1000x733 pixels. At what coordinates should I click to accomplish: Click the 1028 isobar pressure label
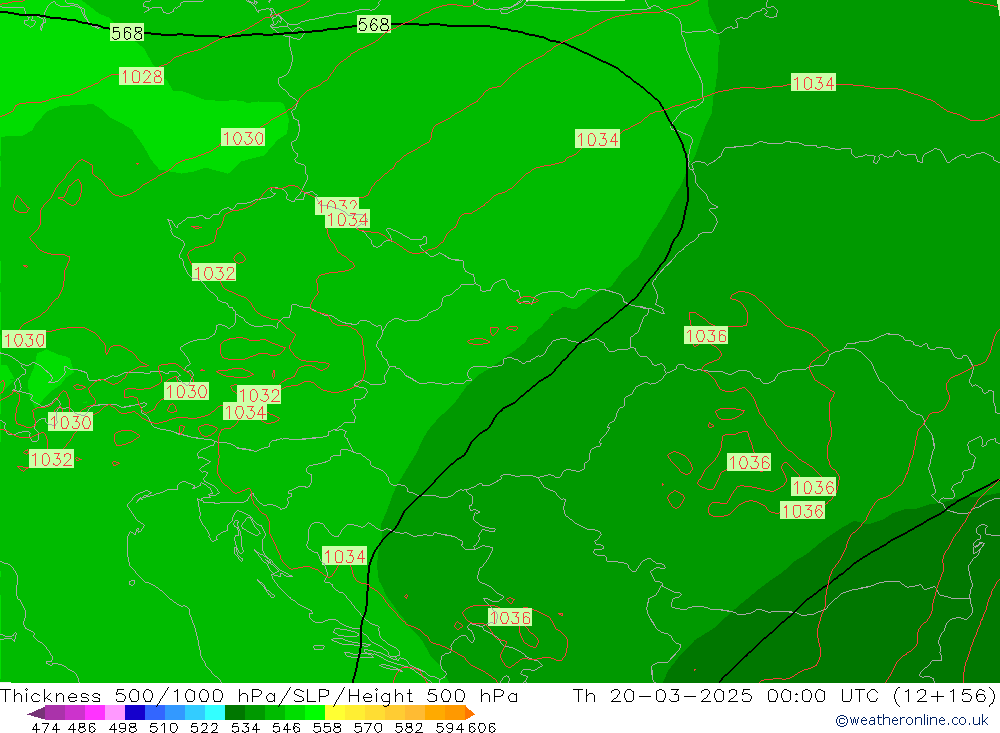coord(142,77)
